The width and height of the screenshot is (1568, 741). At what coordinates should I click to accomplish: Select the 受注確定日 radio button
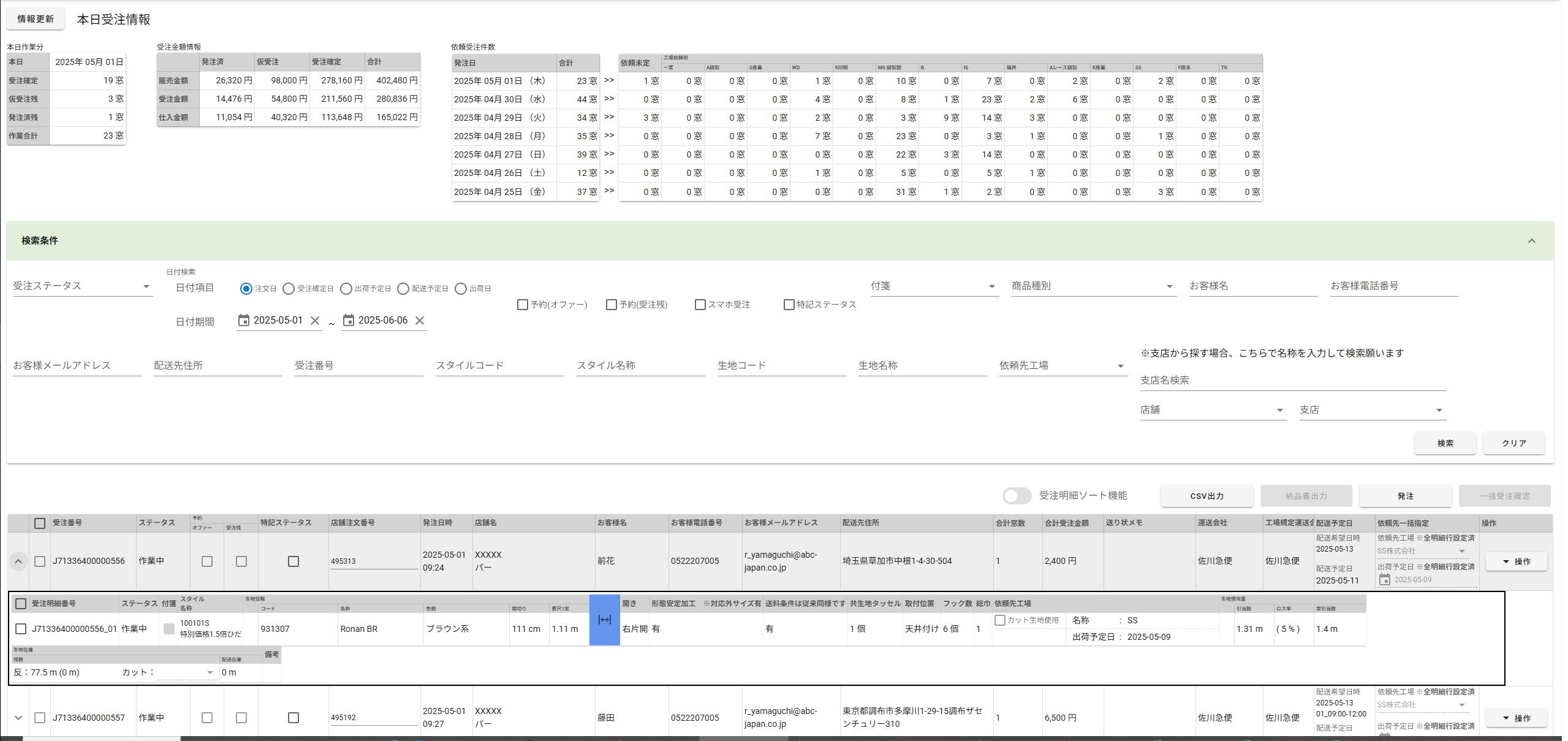point(289,289)
